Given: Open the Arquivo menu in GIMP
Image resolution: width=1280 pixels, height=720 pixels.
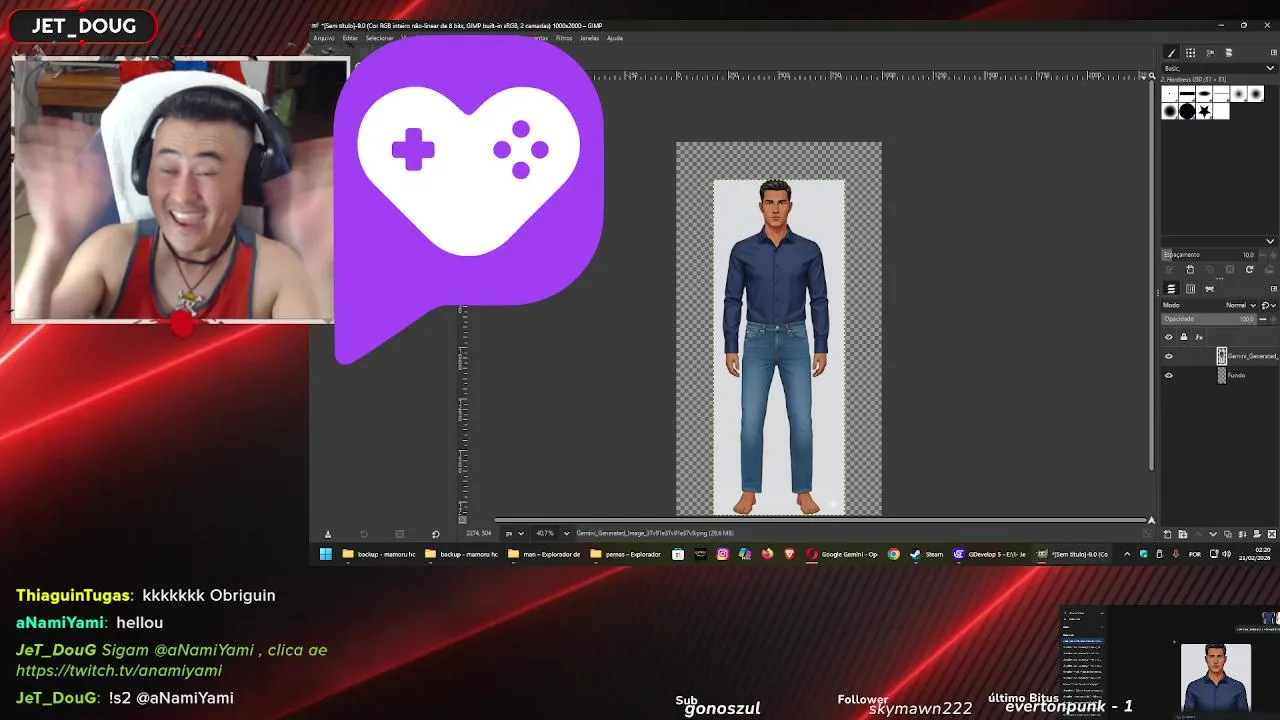Looking at the screenshot, I should (x=324, y=38).
